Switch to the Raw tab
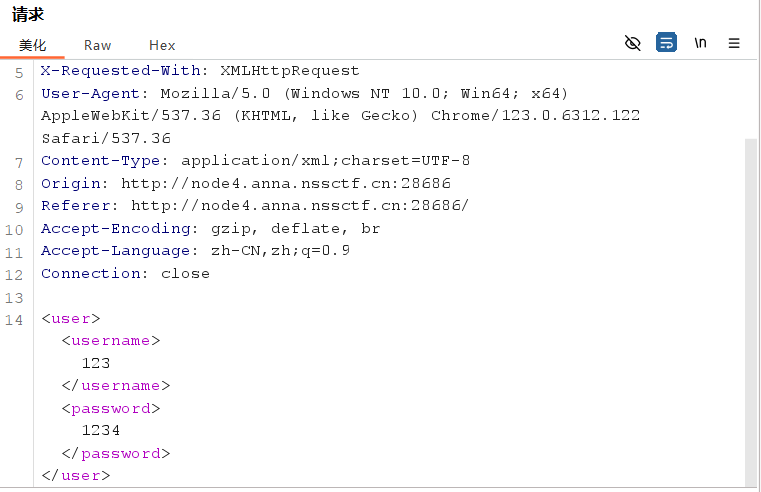Viewport: 761px width, 492px height. (x=97, y=45)
